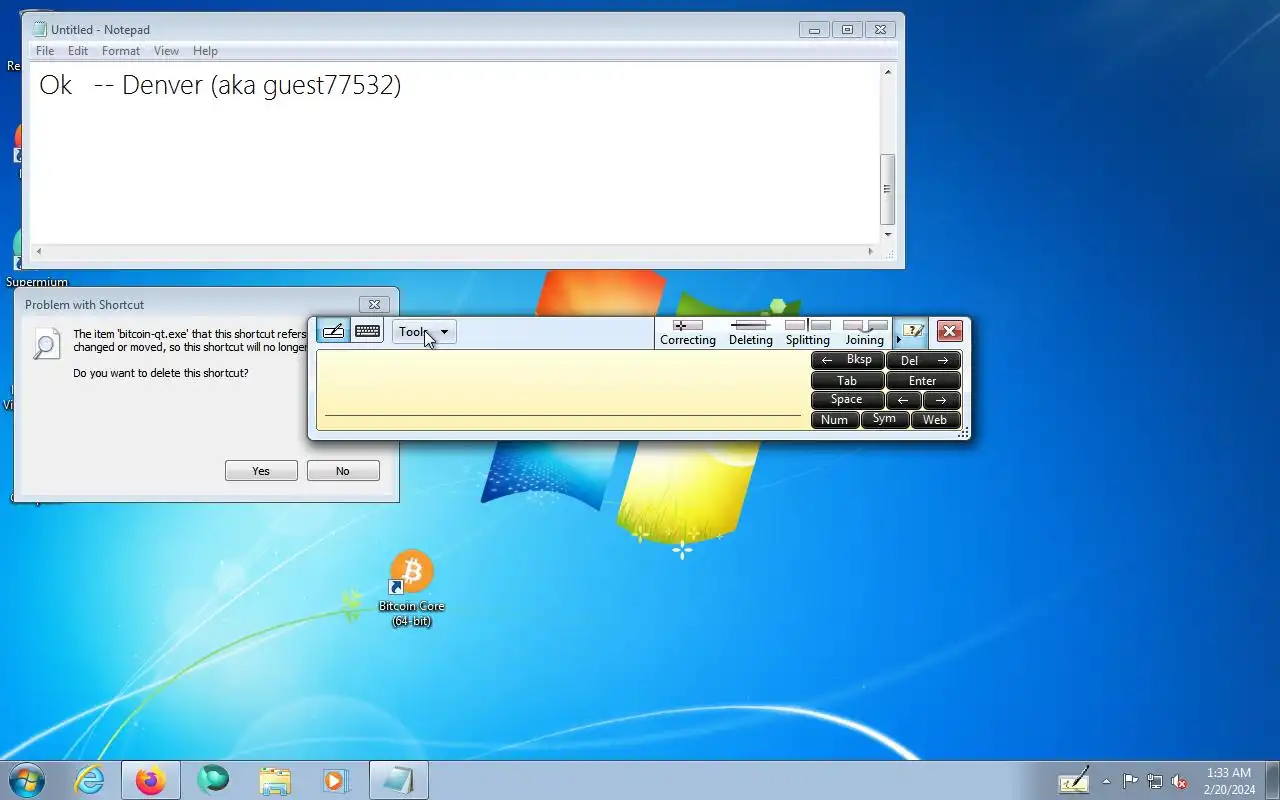Play the Deleting gesture demo
1280x800 pixels.
750,333
